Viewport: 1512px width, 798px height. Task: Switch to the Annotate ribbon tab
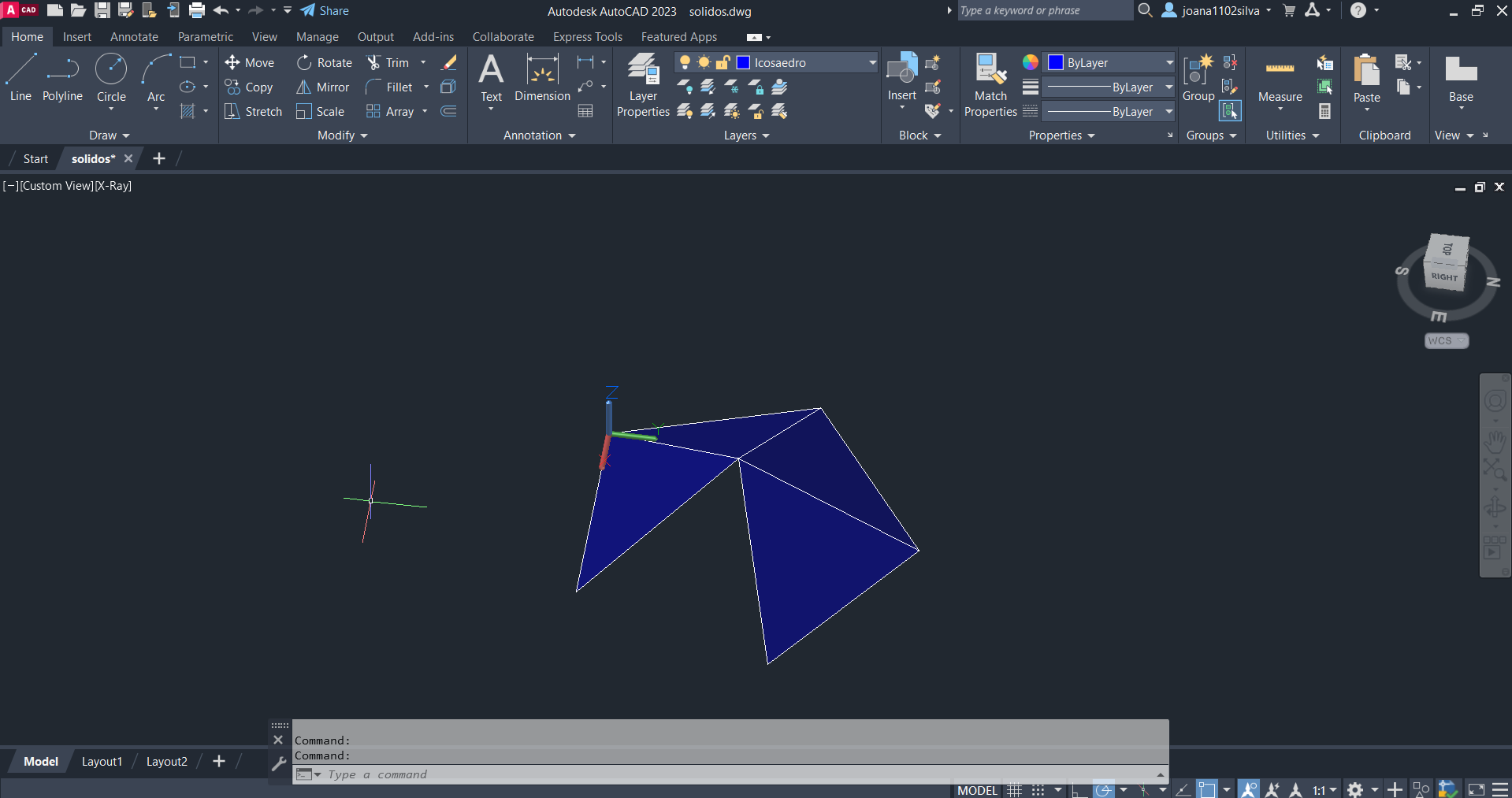(x=134, y=37)
